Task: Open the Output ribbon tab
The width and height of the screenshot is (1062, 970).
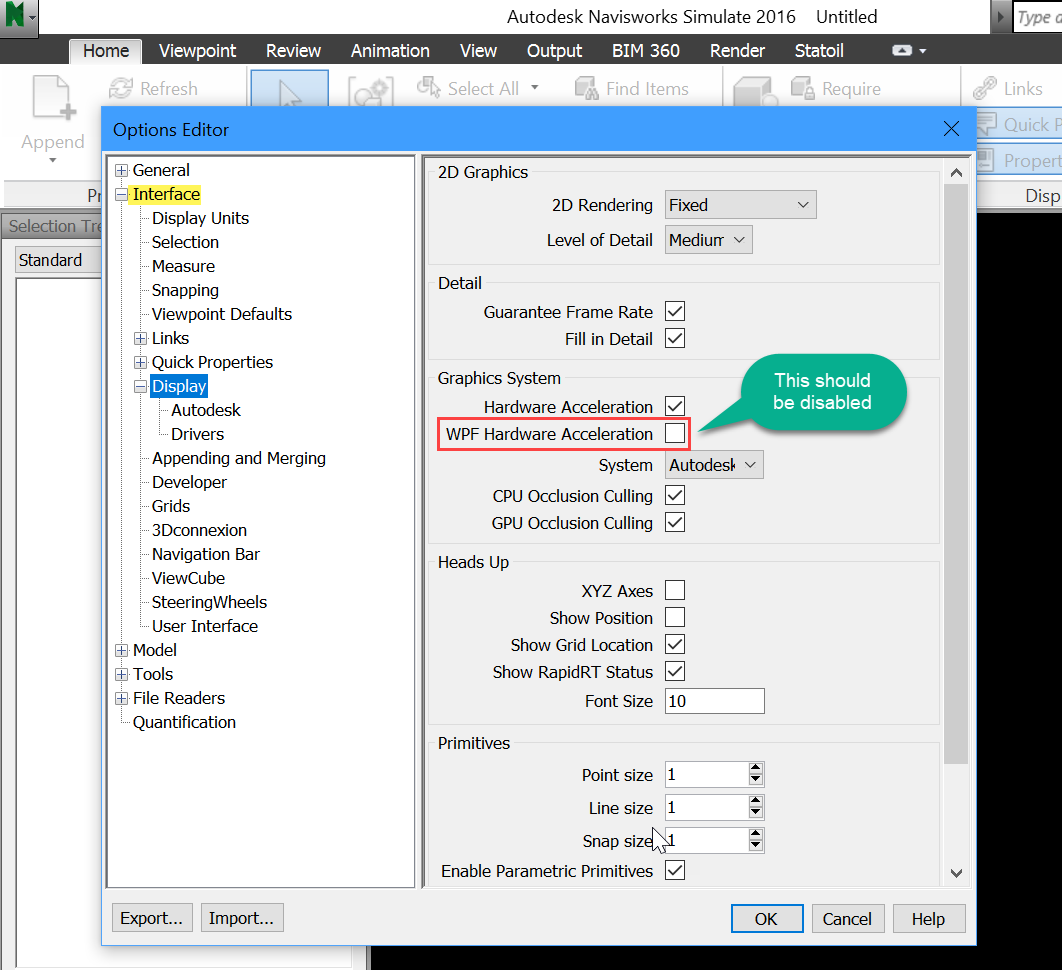Action: [554, 50]
